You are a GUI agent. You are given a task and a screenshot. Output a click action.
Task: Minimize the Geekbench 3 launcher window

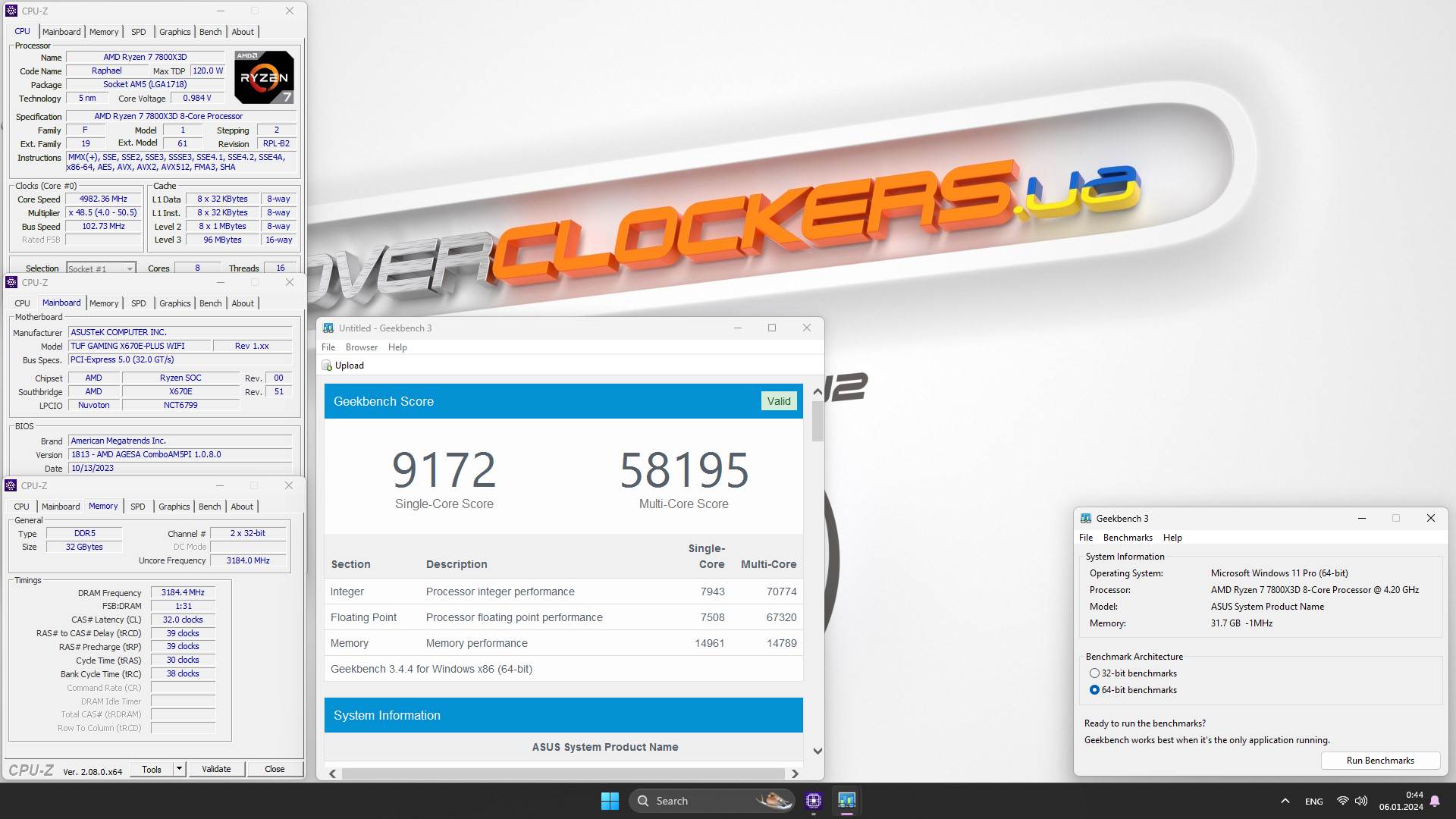[x=1362, y=518]
